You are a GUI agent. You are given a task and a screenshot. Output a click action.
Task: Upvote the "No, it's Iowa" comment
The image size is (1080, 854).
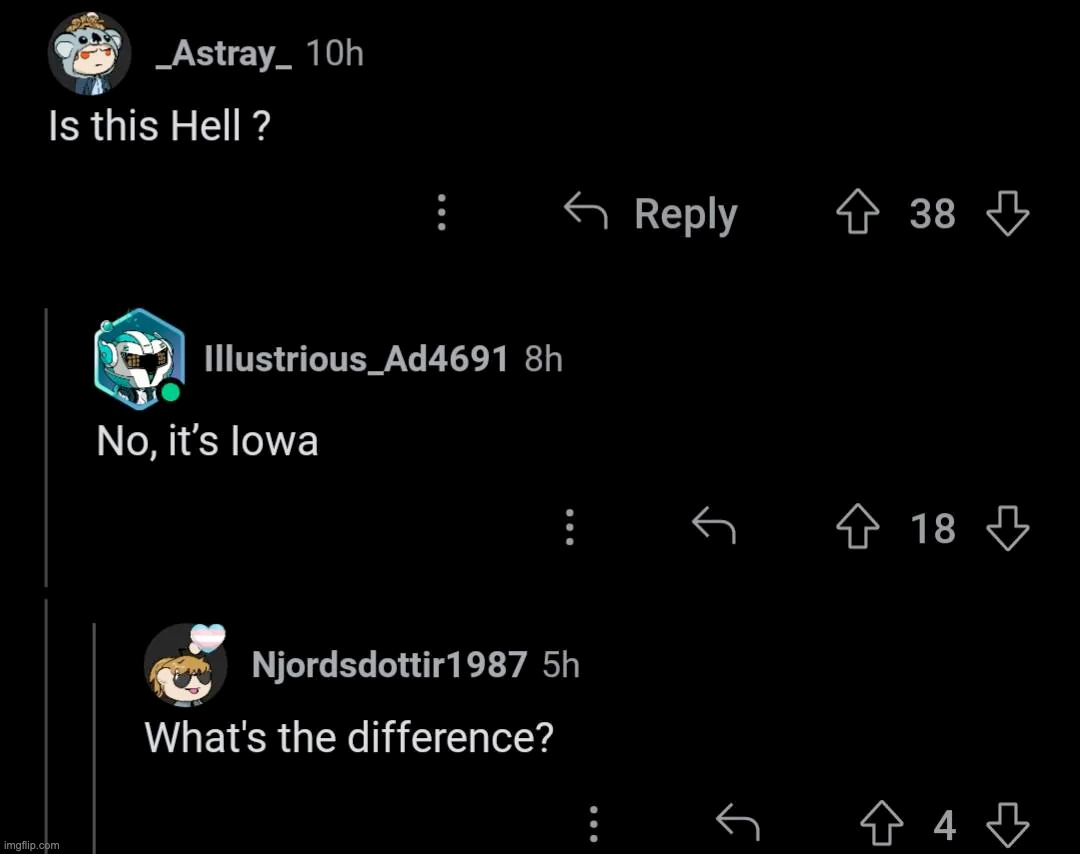tap(855, 528)
